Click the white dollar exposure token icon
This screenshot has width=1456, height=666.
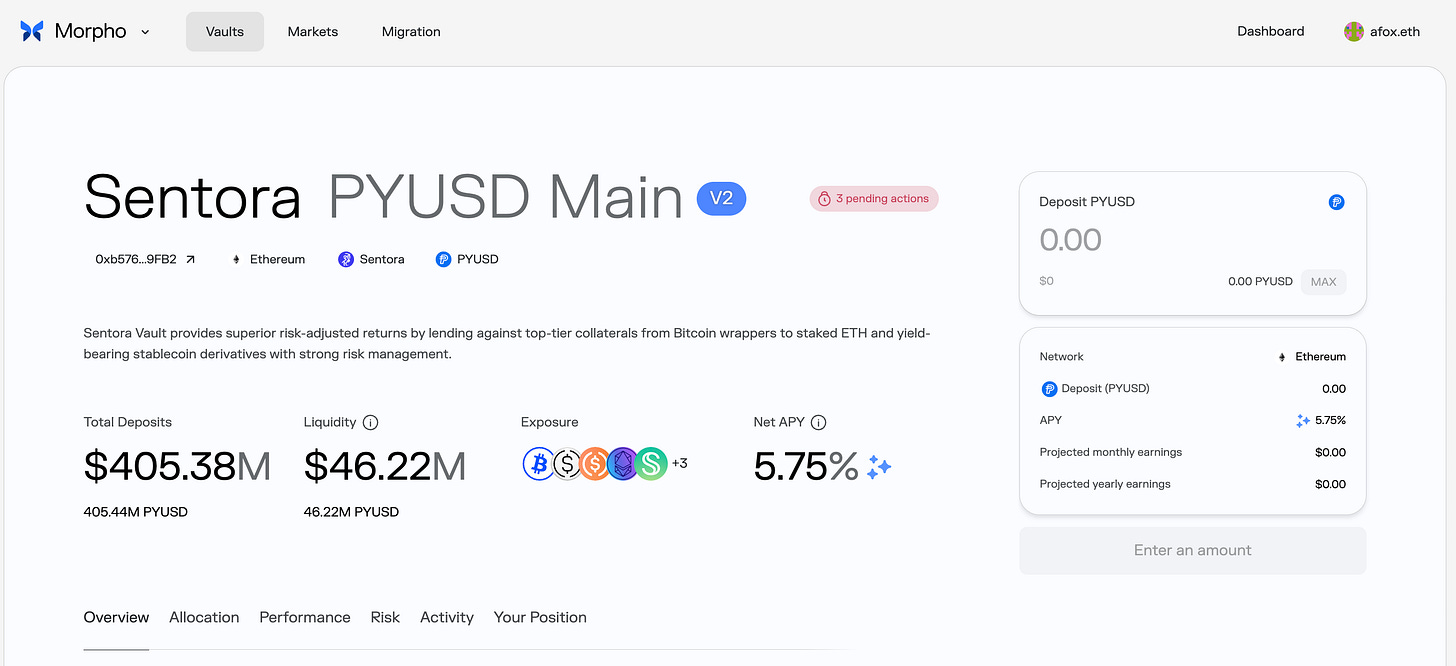click(x=567, y=463)
